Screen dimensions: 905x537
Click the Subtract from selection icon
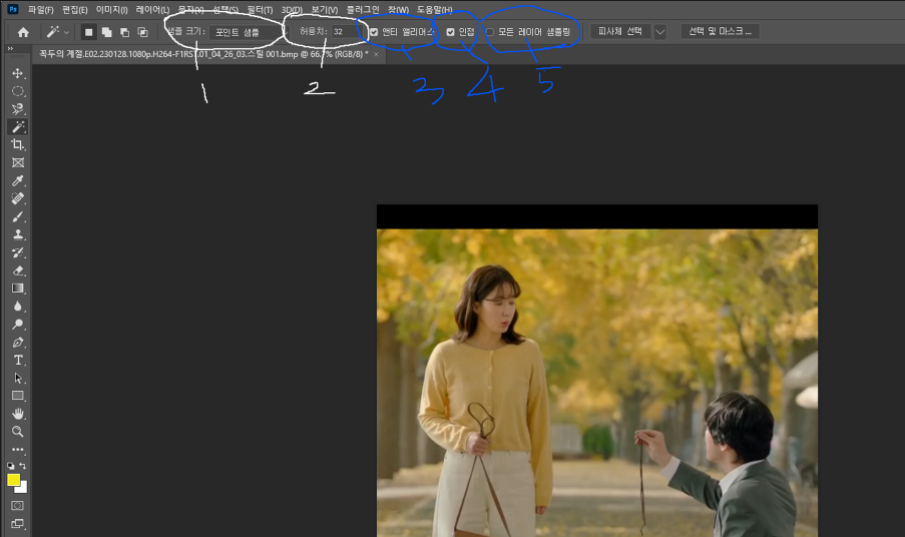pos(125,32)
